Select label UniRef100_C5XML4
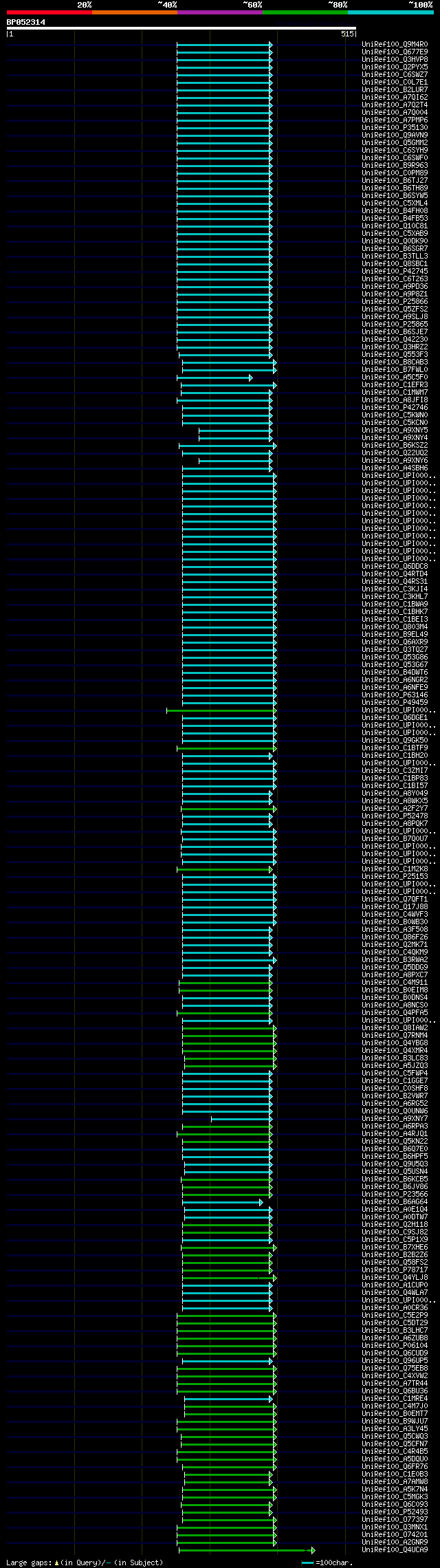Screen dimensions: 440x1568 pos(395,204)
